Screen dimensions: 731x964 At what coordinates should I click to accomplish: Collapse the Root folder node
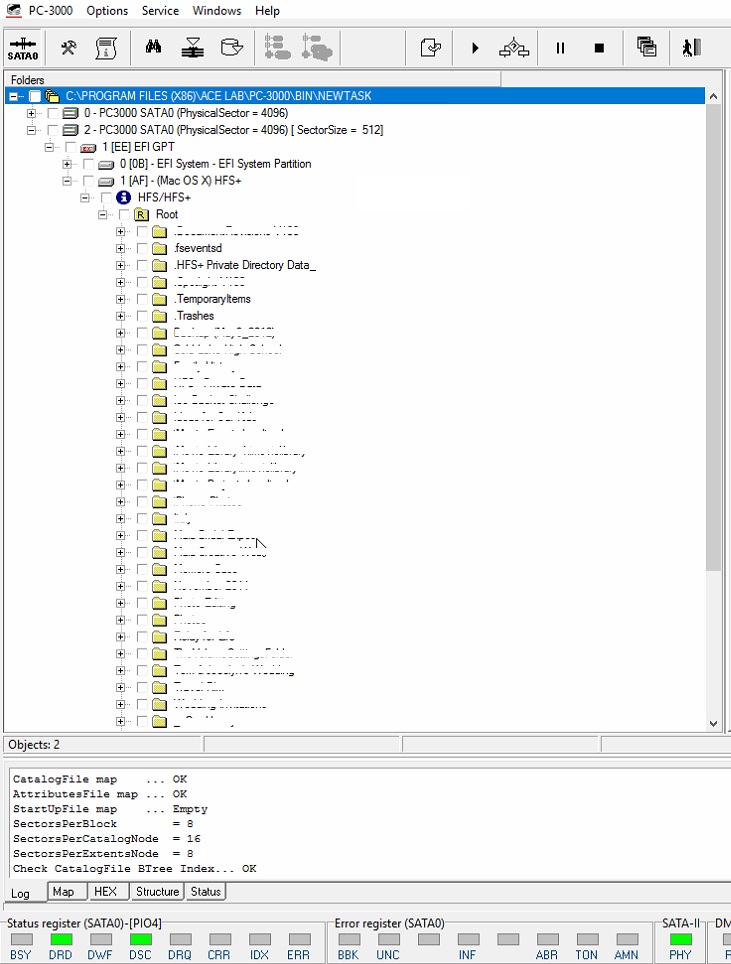click(x=103, y=215)
